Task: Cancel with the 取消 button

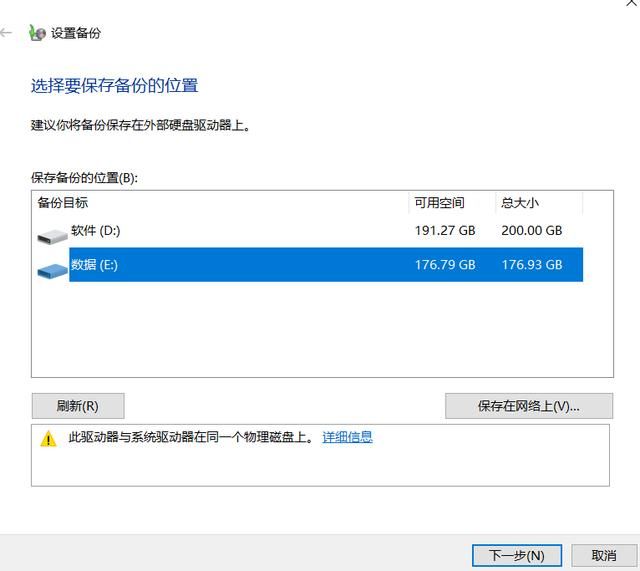Action: (604, 555)
